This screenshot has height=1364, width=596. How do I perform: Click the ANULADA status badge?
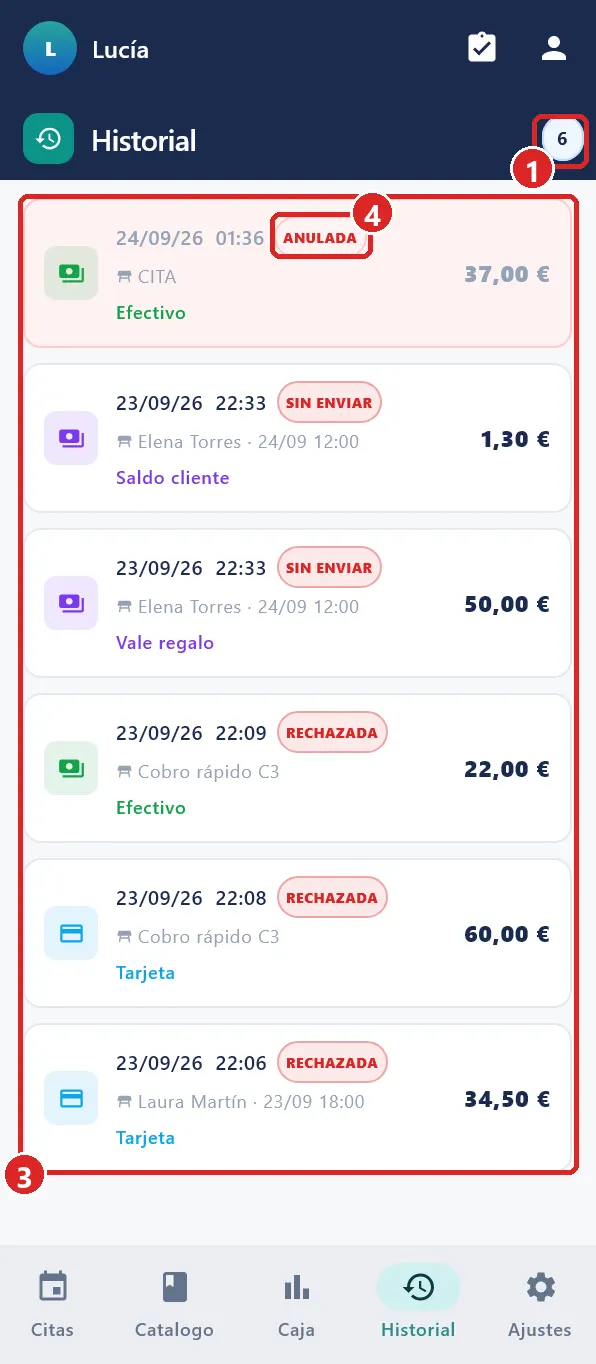[320, 238]
